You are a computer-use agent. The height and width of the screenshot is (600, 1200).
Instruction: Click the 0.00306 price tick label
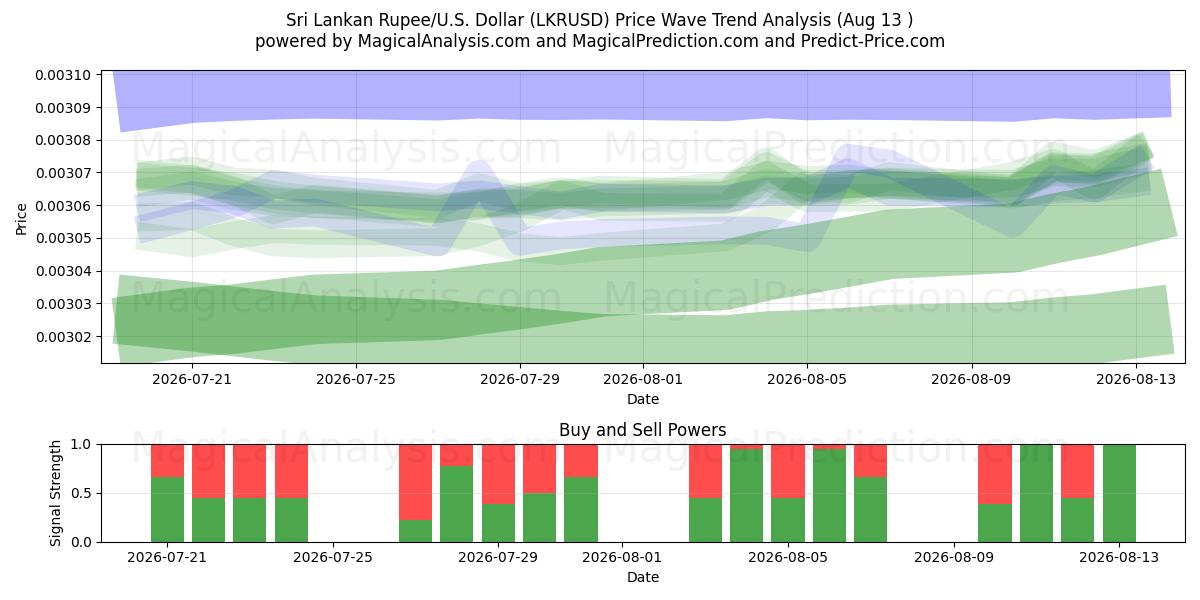[64, 206]
